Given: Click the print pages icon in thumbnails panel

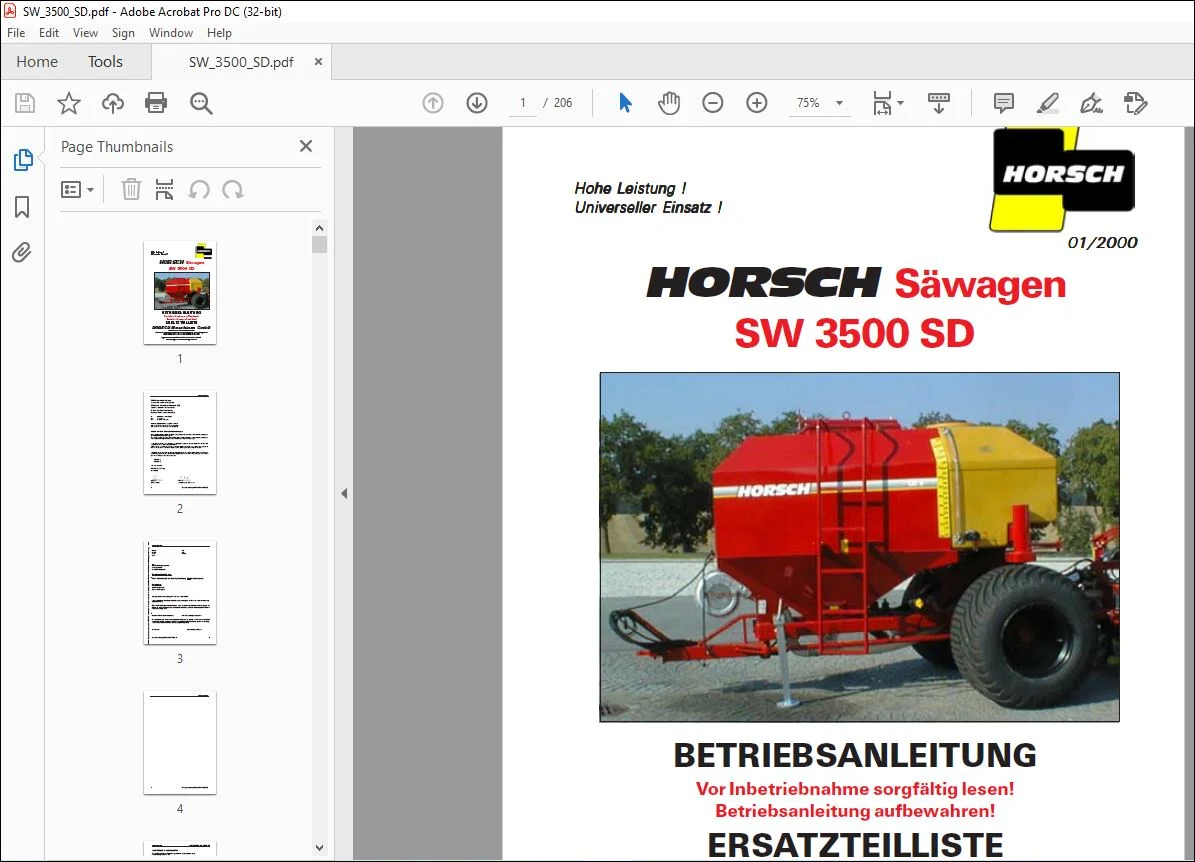Looking at the screenshot, I should click(165, 190).
